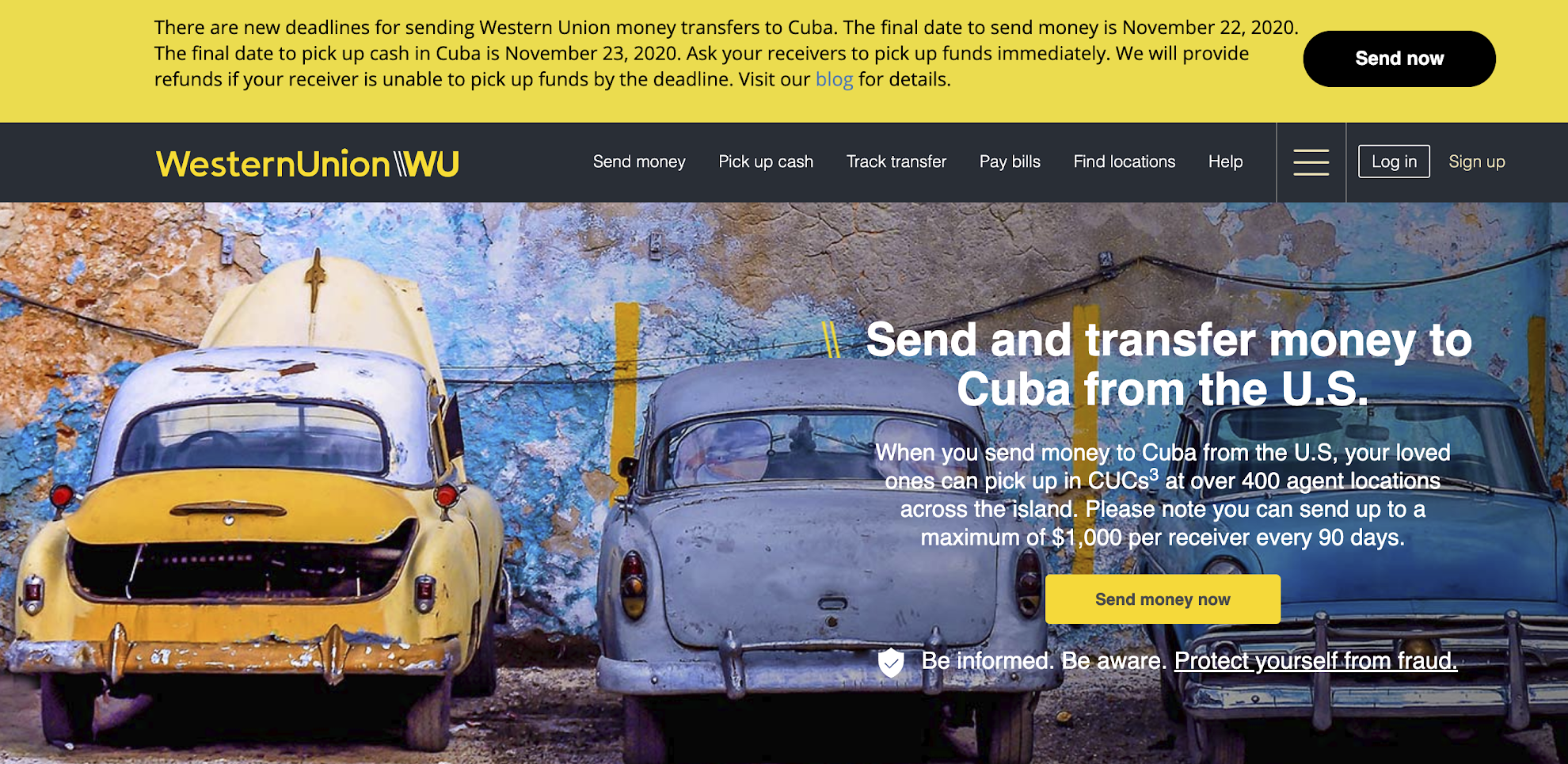Click the yellow Send money now button

[x=1163, y=599]
